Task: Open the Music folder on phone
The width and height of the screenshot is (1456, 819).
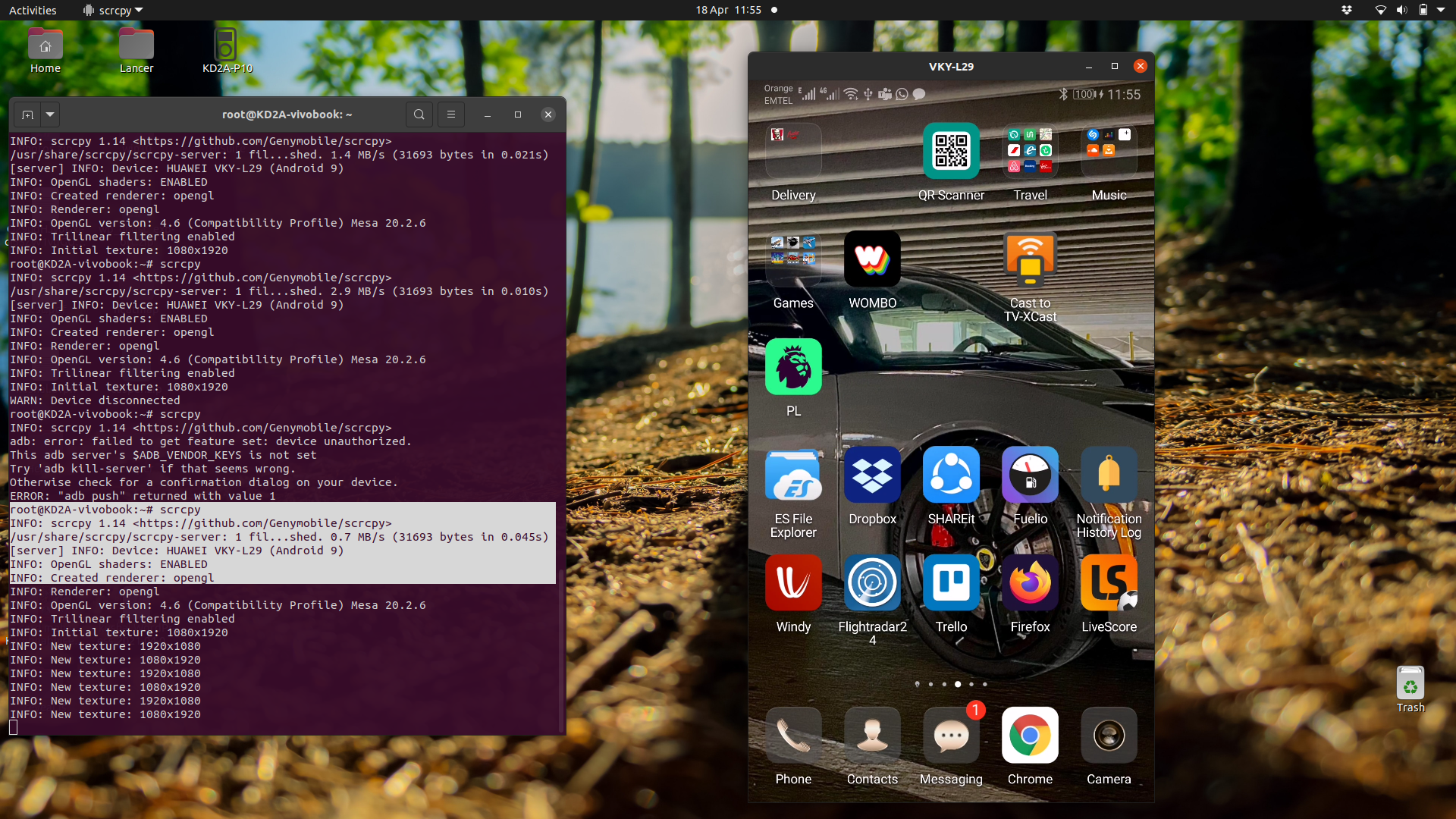Action: [1109, 151]
